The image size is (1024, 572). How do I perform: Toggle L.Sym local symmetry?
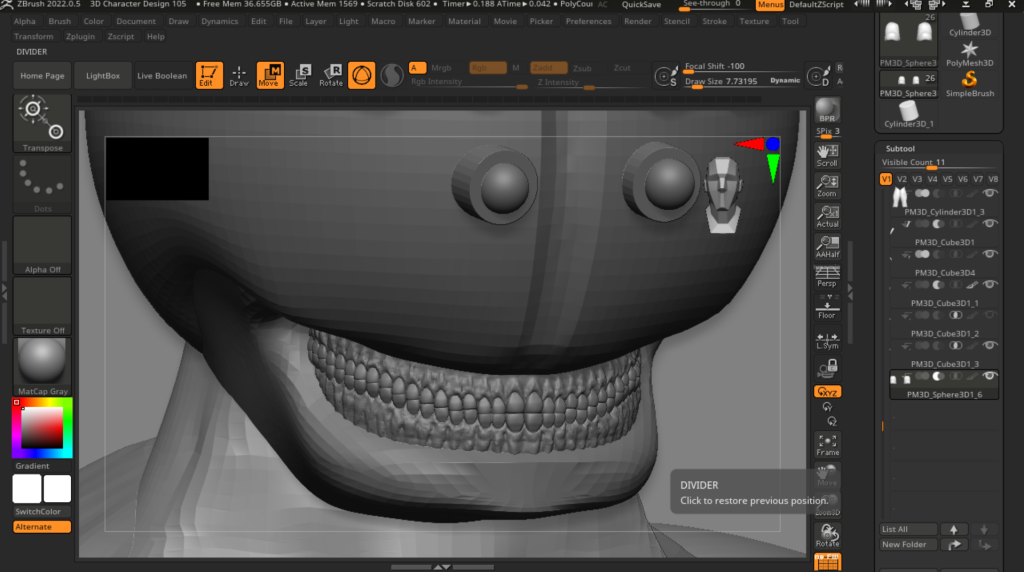click(x=827, y=339)
